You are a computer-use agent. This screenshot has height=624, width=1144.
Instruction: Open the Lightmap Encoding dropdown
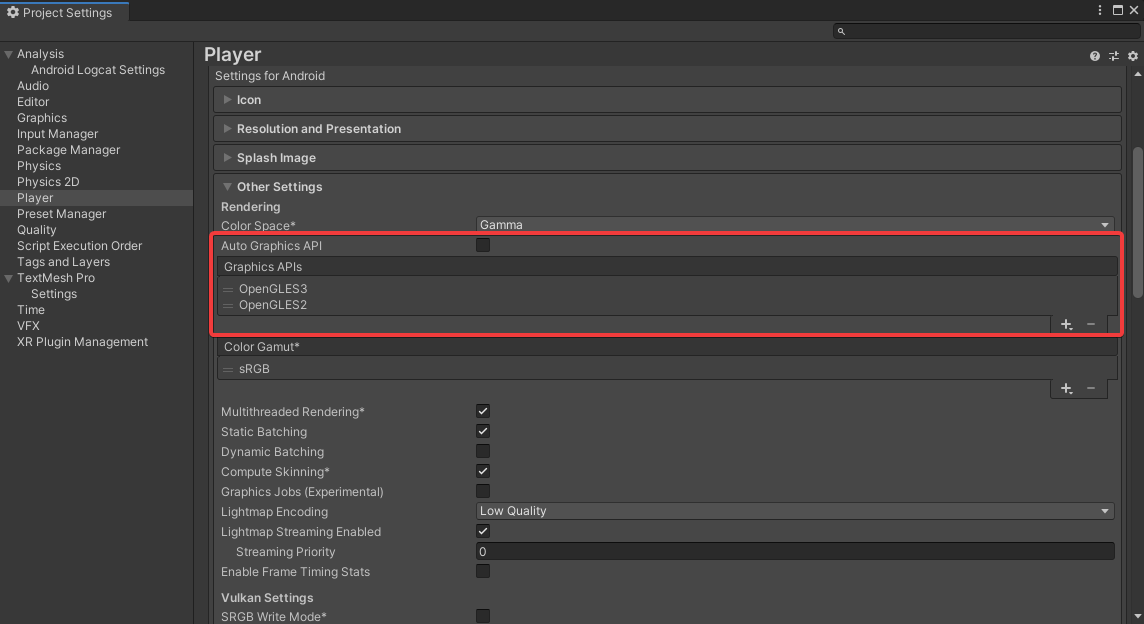[795, 511]
